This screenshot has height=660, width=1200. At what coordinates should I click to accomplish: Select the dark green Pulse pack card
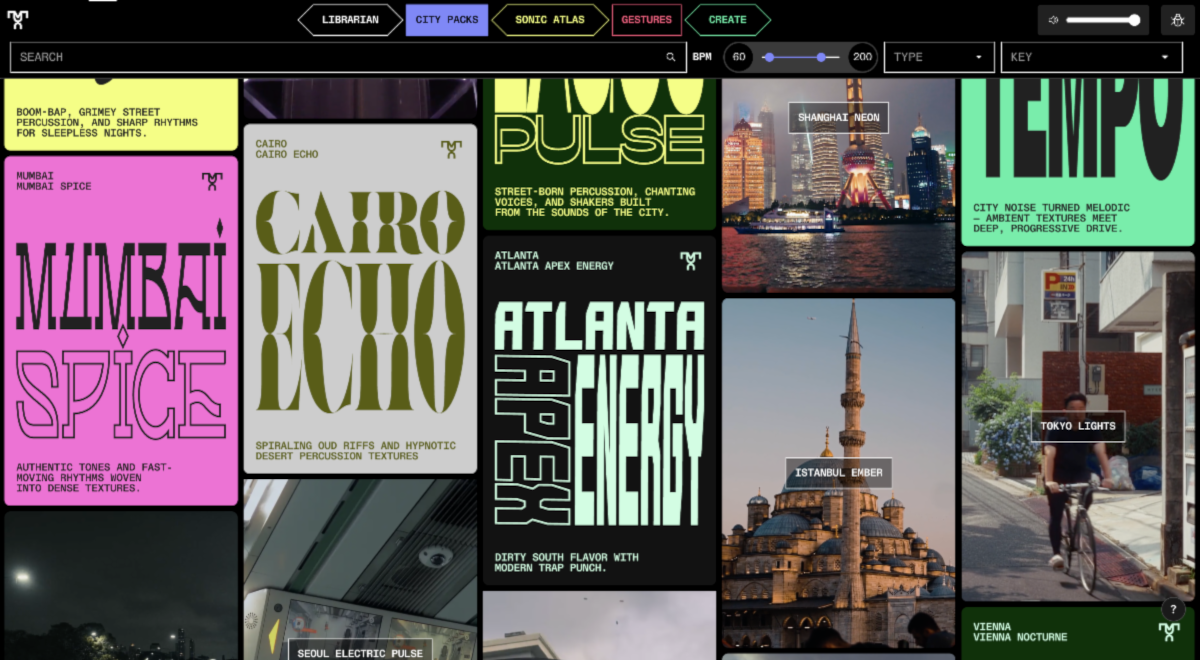click(599, 155)
